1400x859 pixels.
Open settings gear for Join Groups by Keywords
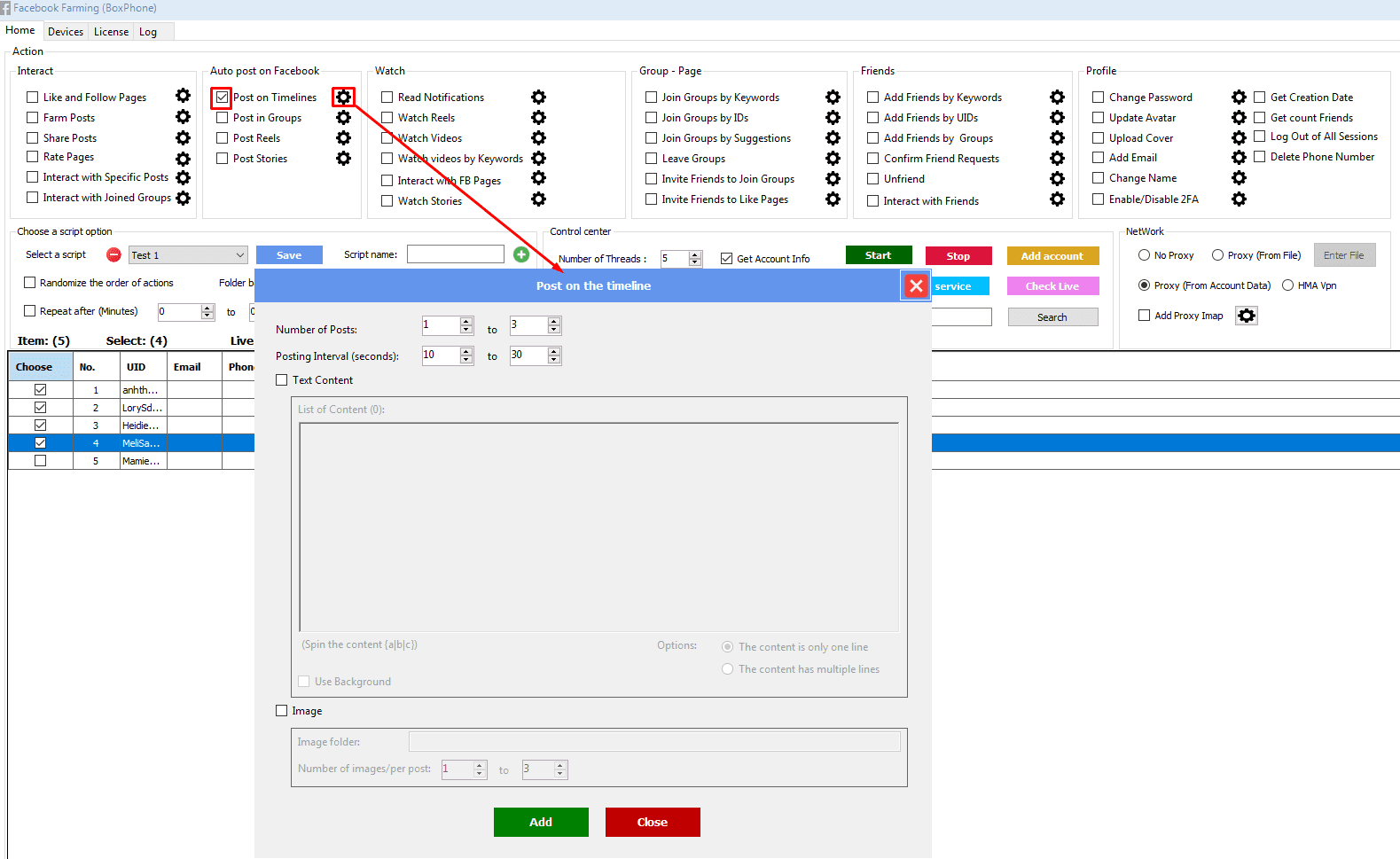pyautogui.click(x=833, y=97)
